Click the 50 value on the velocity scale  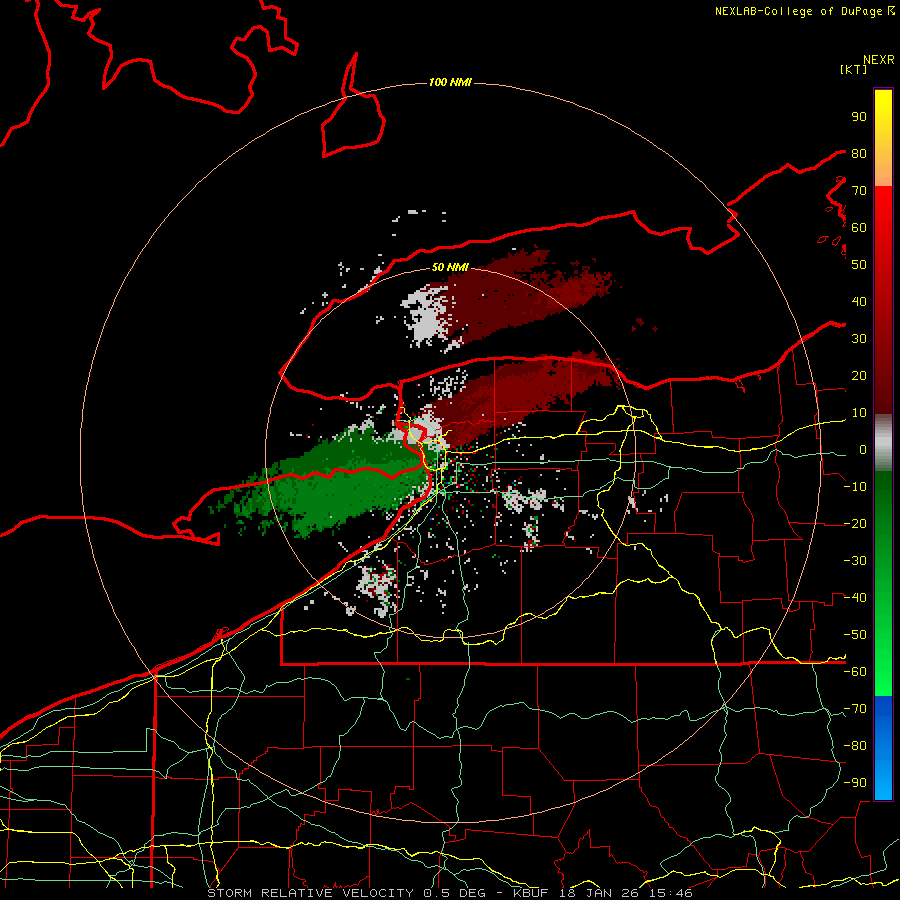pos(859,265)
